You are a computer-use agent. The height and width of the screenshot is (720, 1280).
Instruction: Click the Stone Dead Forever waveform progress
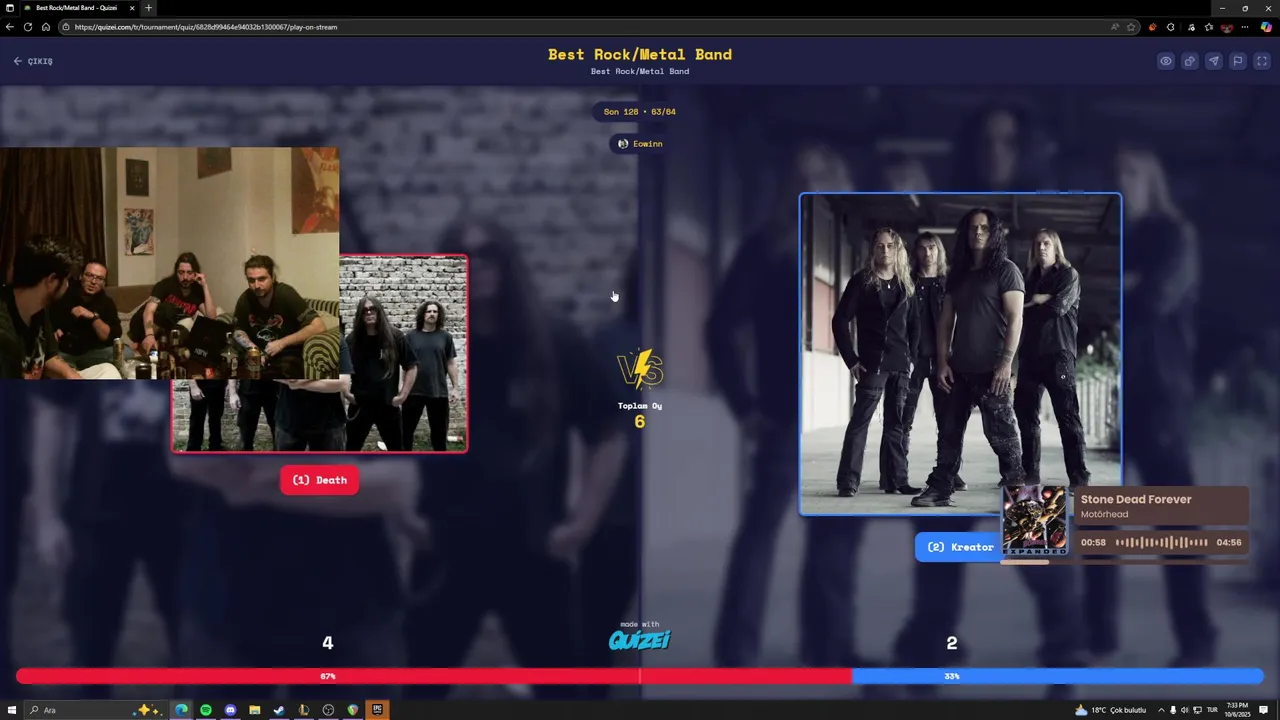(1161, 543)
